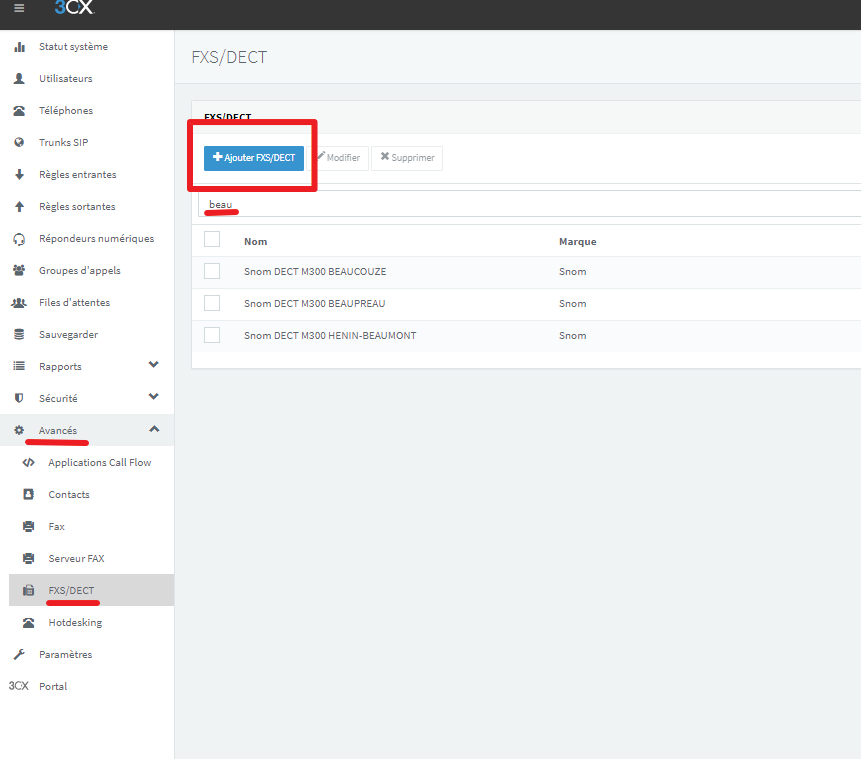This screenshot has height=759, width=861.
Task: Click the Utilisateurs person icon
Action: [x=19, y=79]
